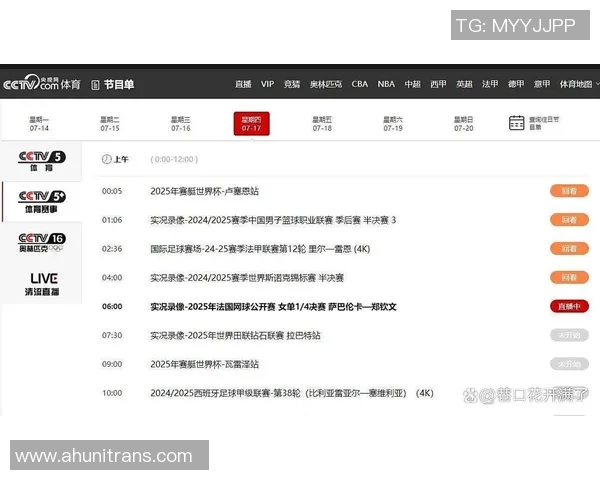The height and width of the screenshot is (480, 600).
Task: Open the NBA navigation item
Action: (386, 84)
